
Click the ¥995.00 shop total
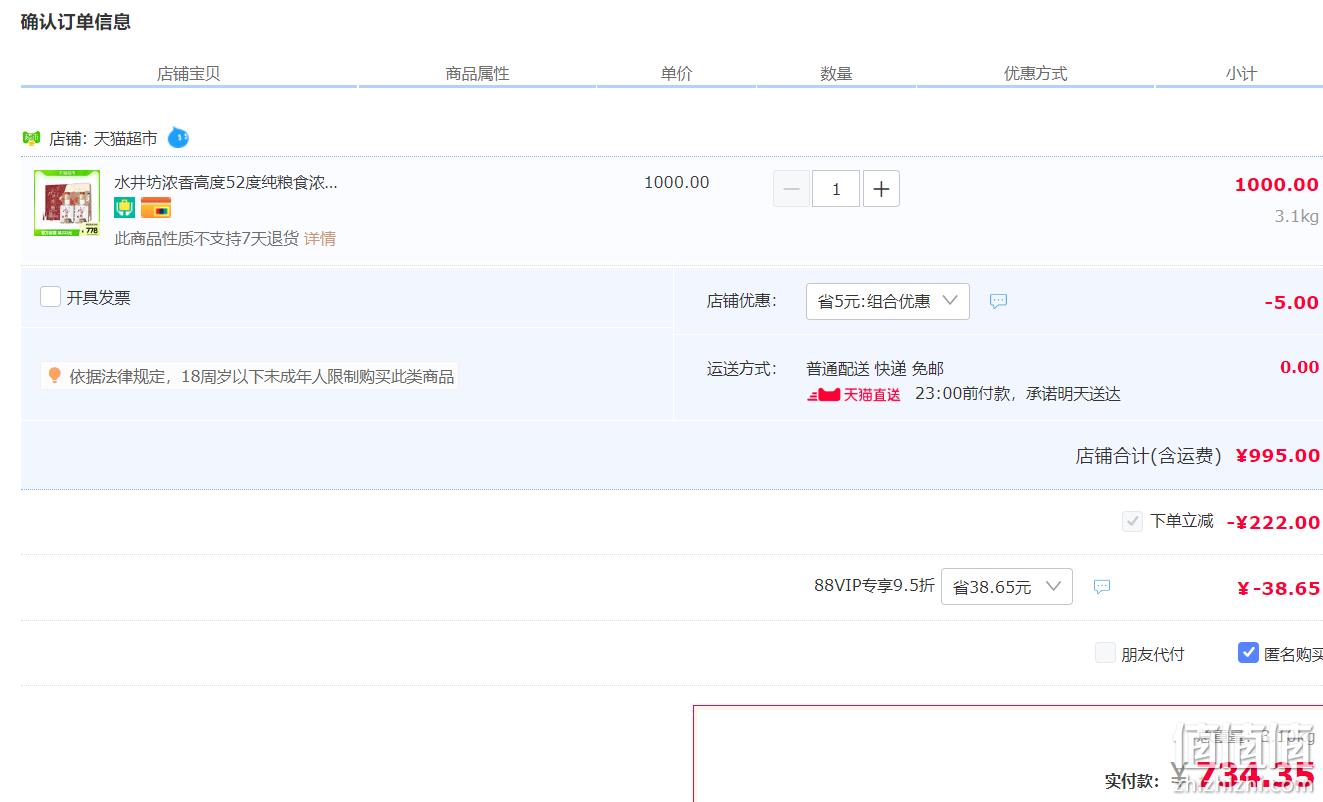coord(1278,455)
